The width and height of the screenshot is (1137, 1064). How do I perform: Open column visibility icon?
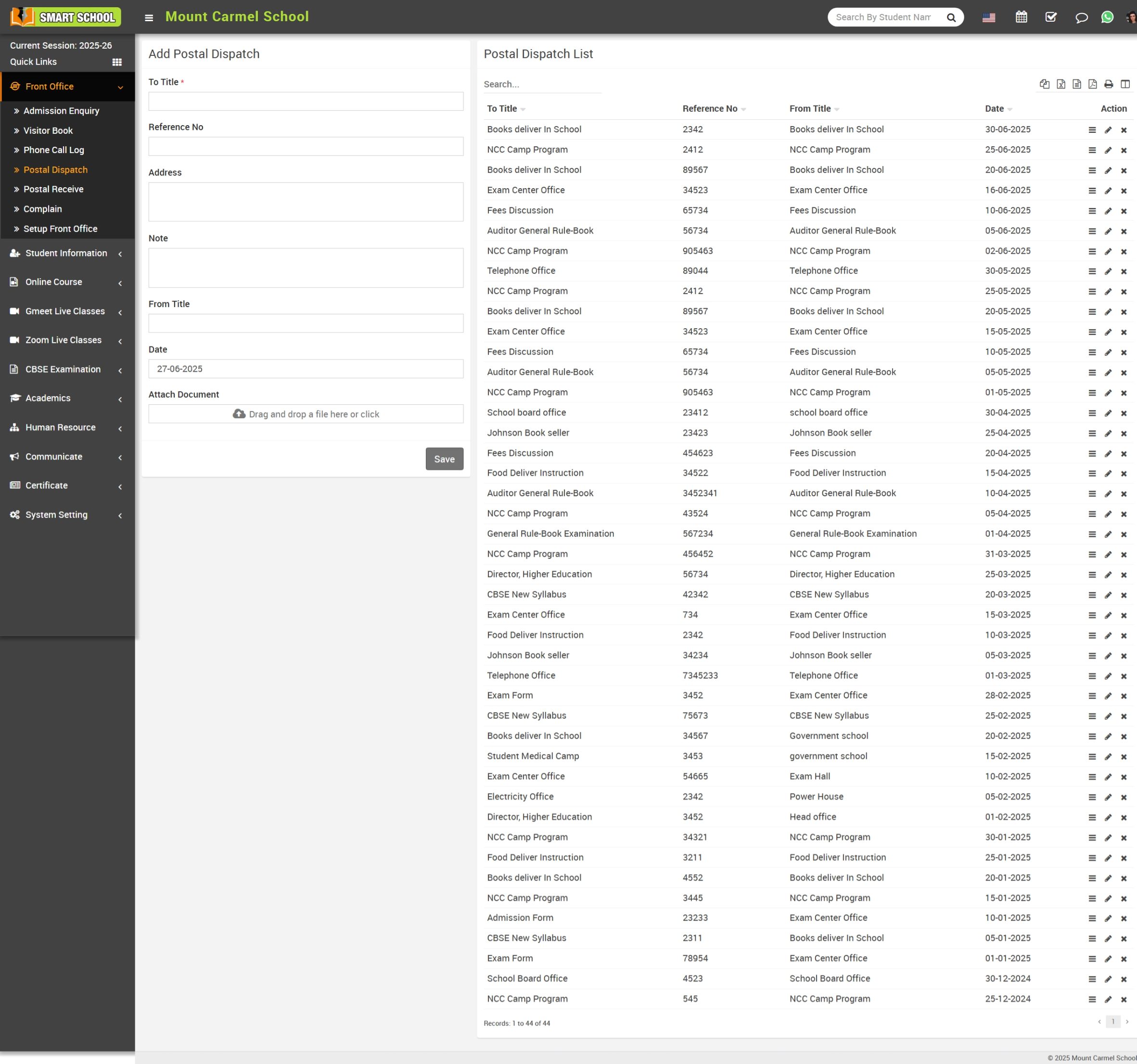1125,84
